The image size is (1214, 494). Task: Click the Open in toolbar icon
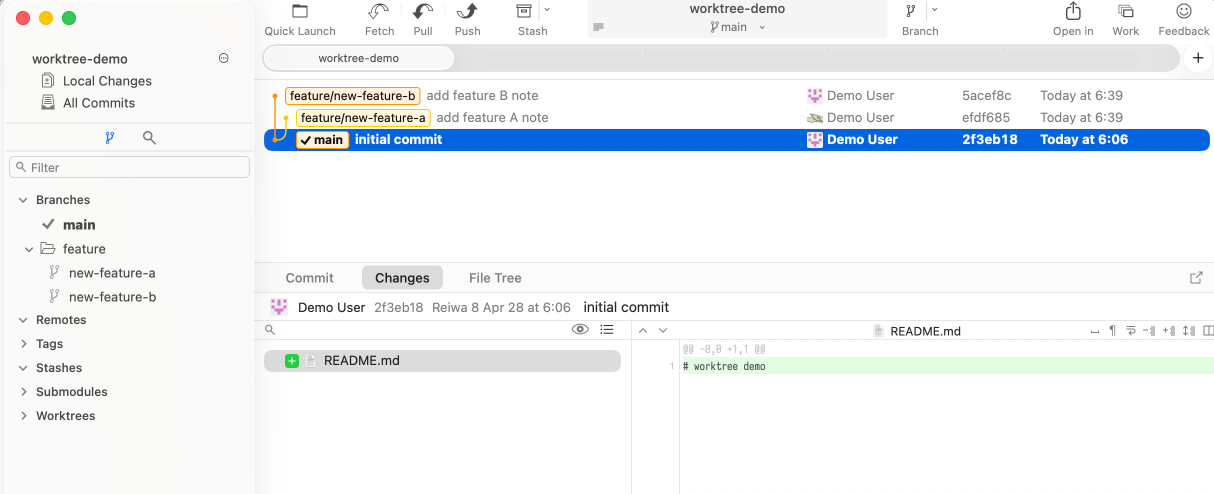tap(1073, 11)
